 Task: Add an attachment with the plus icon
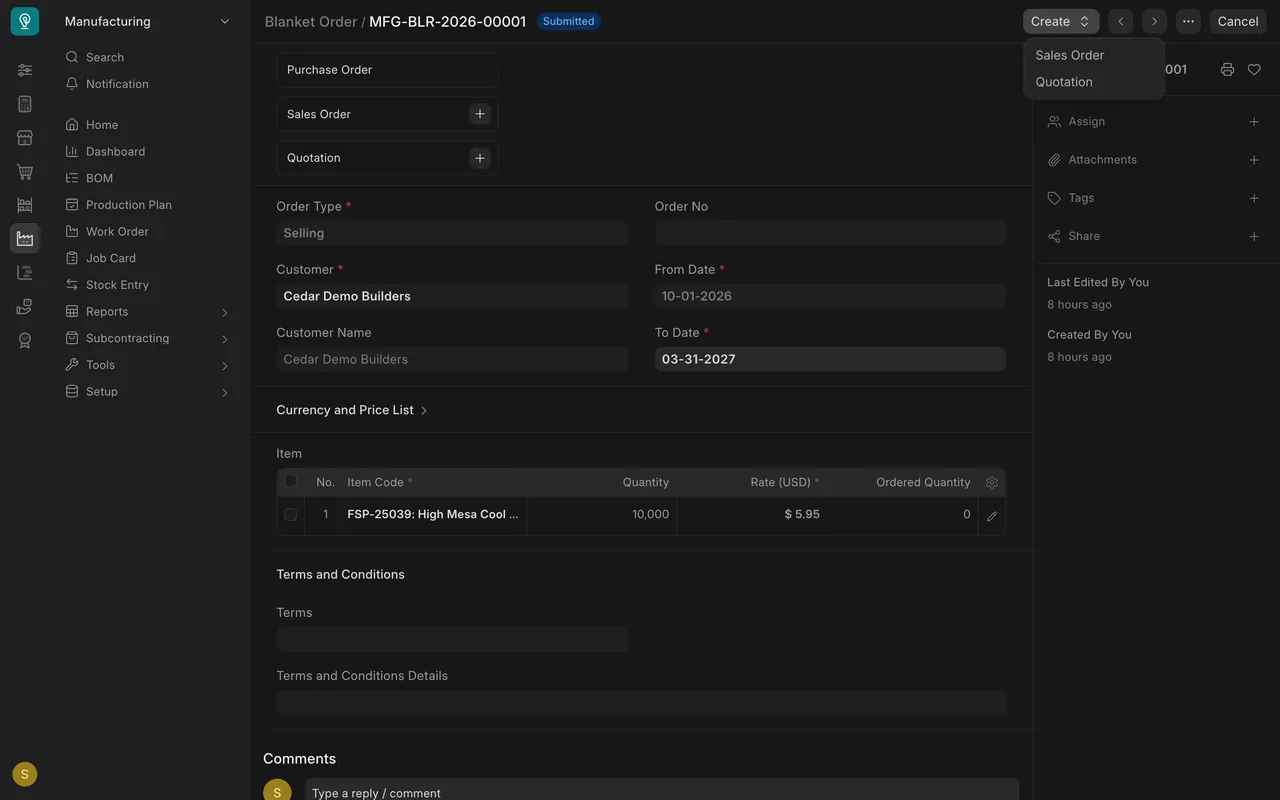[1254, 160]
